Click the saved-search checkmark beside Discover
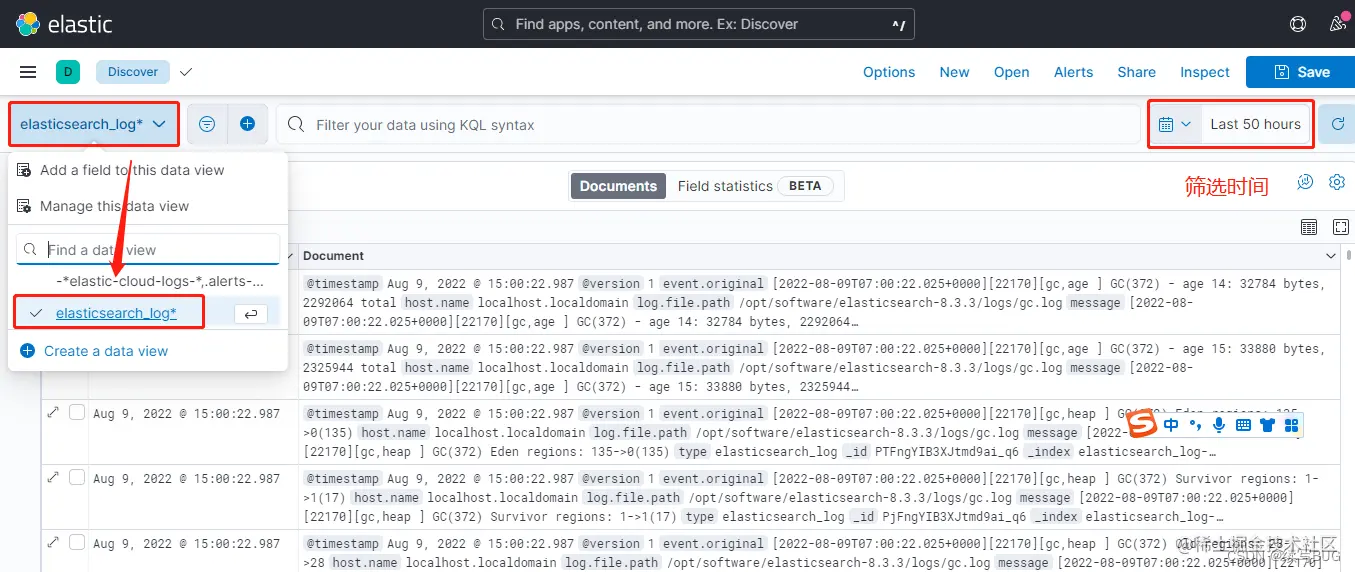 [185, 72]
